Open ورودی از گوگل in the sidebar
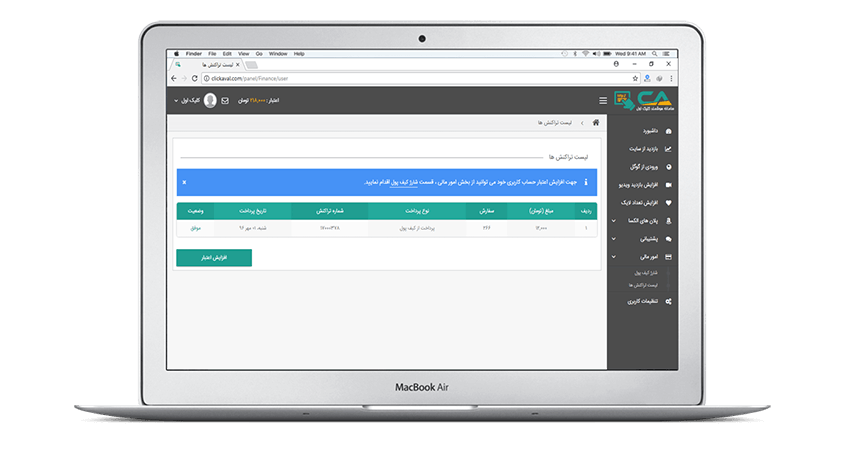 (x=642, y=167)
